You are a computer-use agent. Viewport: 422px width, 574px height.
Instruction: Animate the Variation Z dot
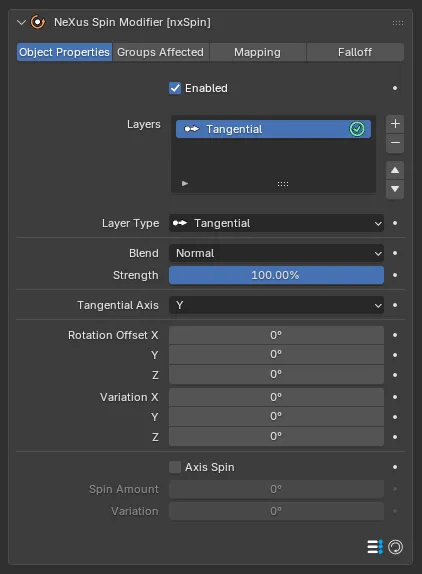click(395, 437)
